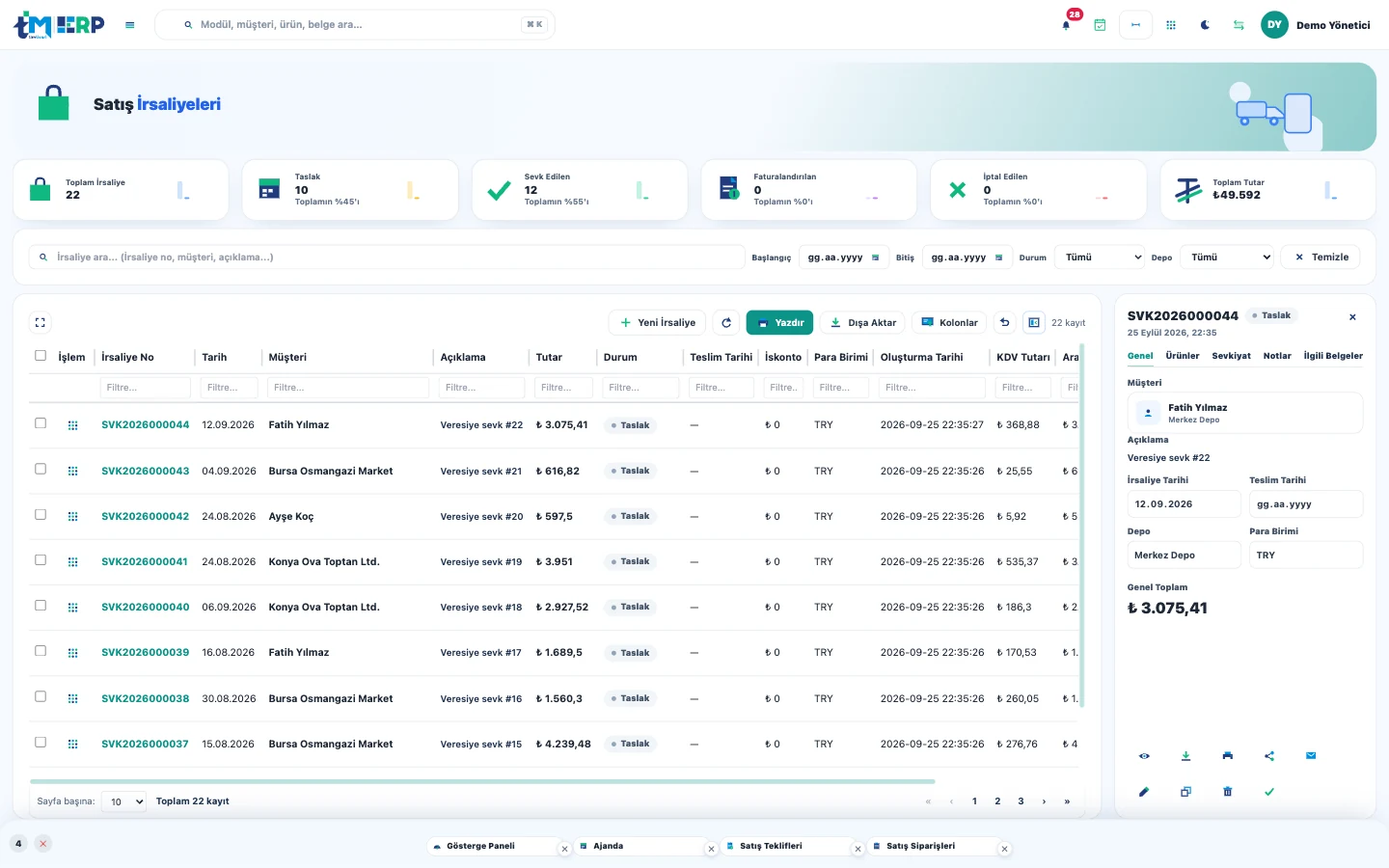Image resolution: width=1389 pixels, height=868 pixels.
Task: Open the notifications bell icon
Action: click(x=1066, y=25)
